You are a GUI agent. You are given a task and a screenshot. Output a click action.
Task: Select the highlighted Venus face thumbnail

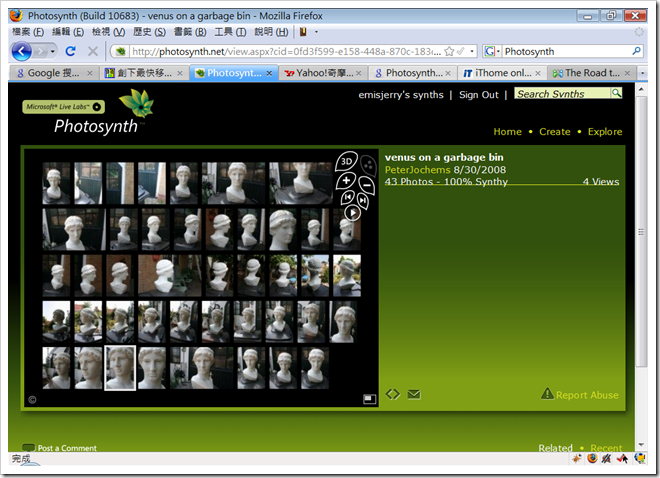point(120,368)
